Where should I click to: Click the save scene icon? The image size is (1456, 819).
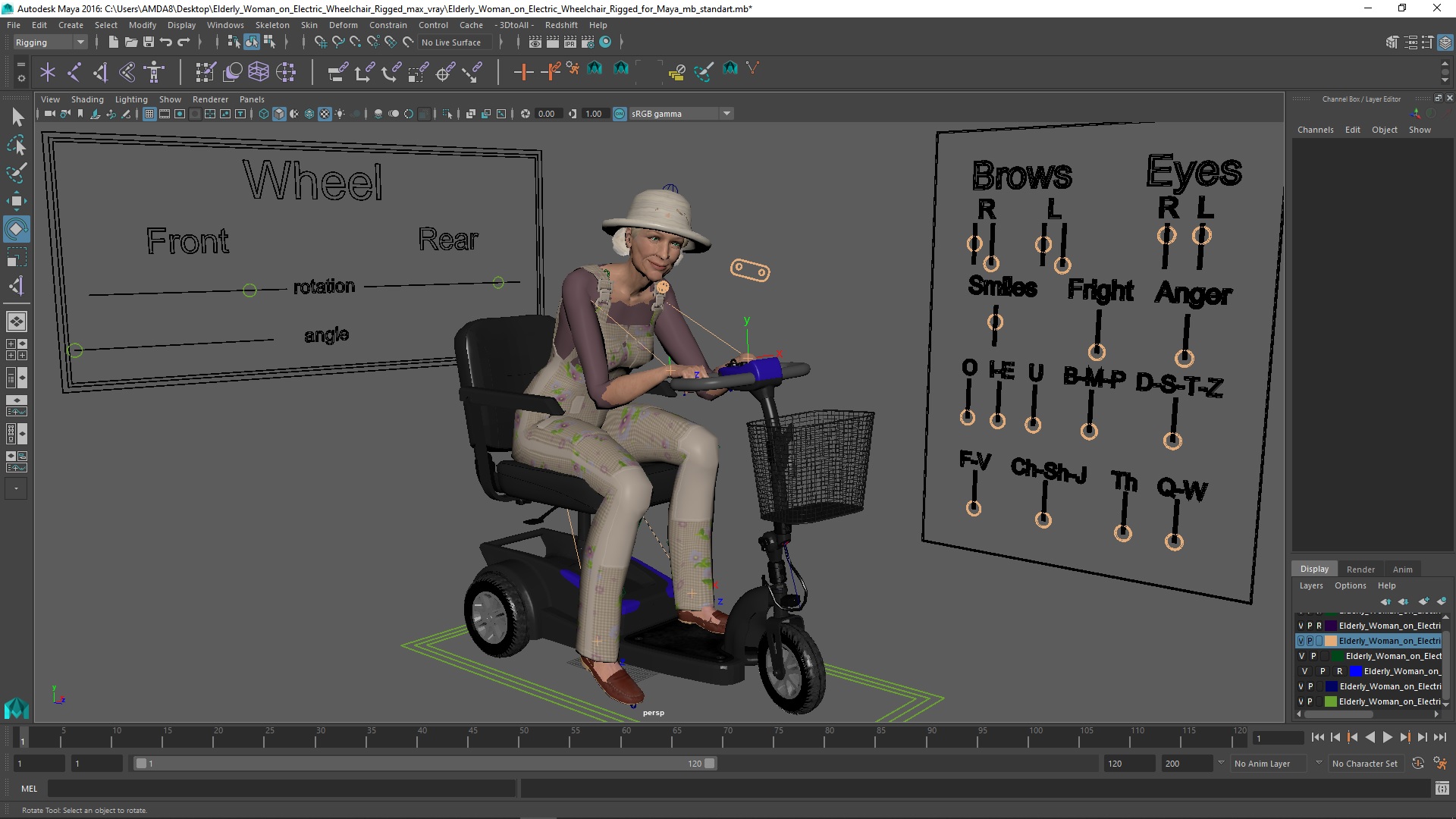click(149, 42)
